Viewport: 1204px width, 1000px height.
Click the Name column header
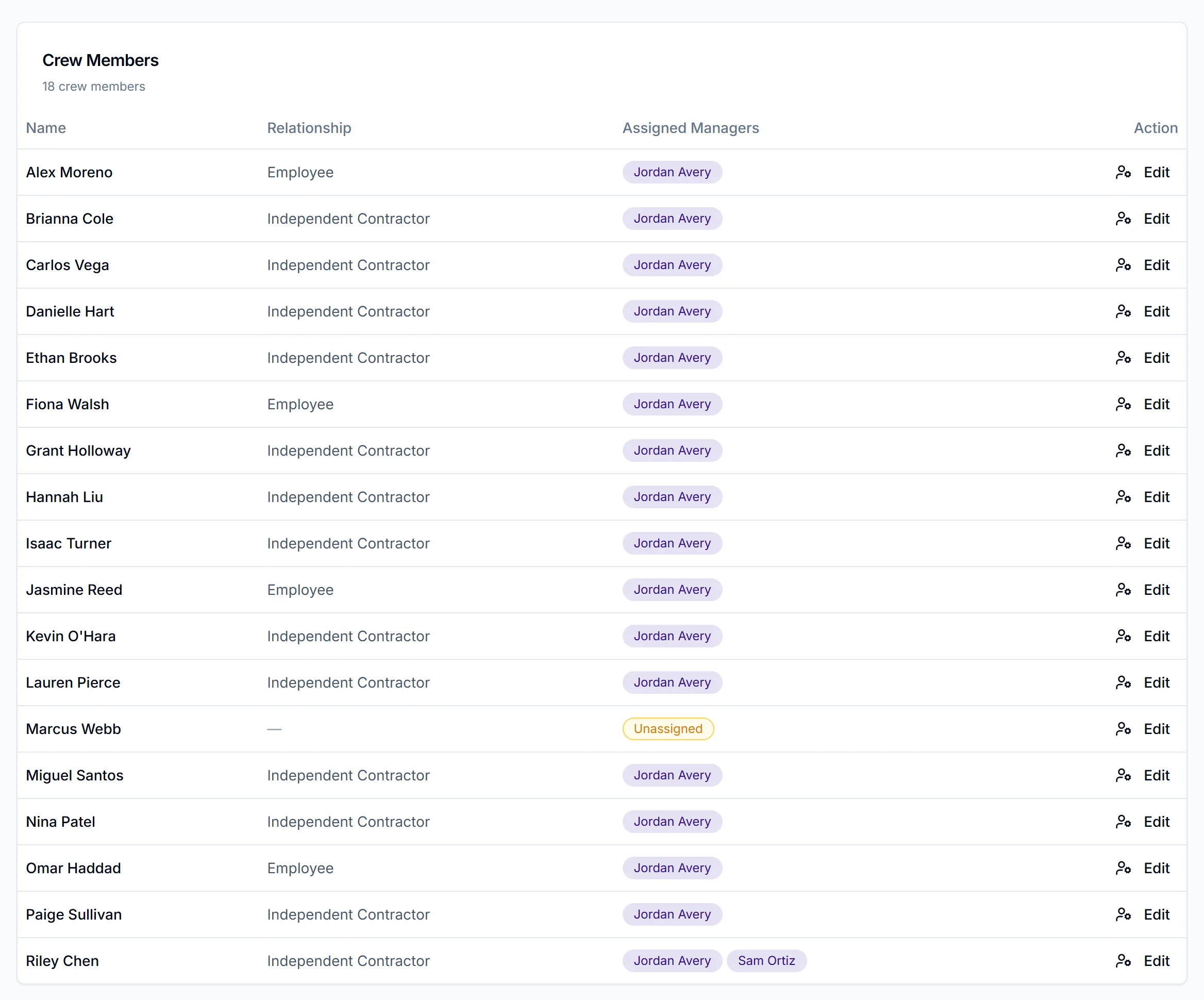coord(46,128)
